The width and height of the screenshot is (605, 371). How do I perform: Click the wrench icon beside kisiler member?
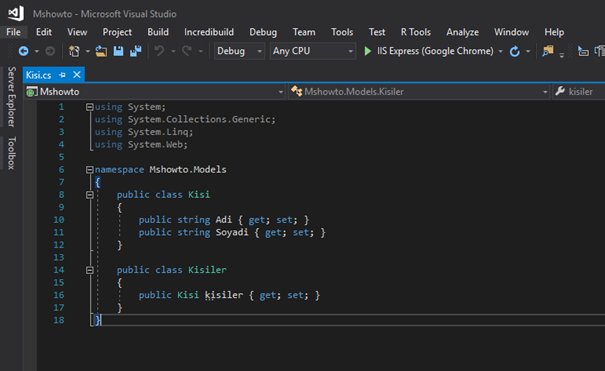(559, 91)
